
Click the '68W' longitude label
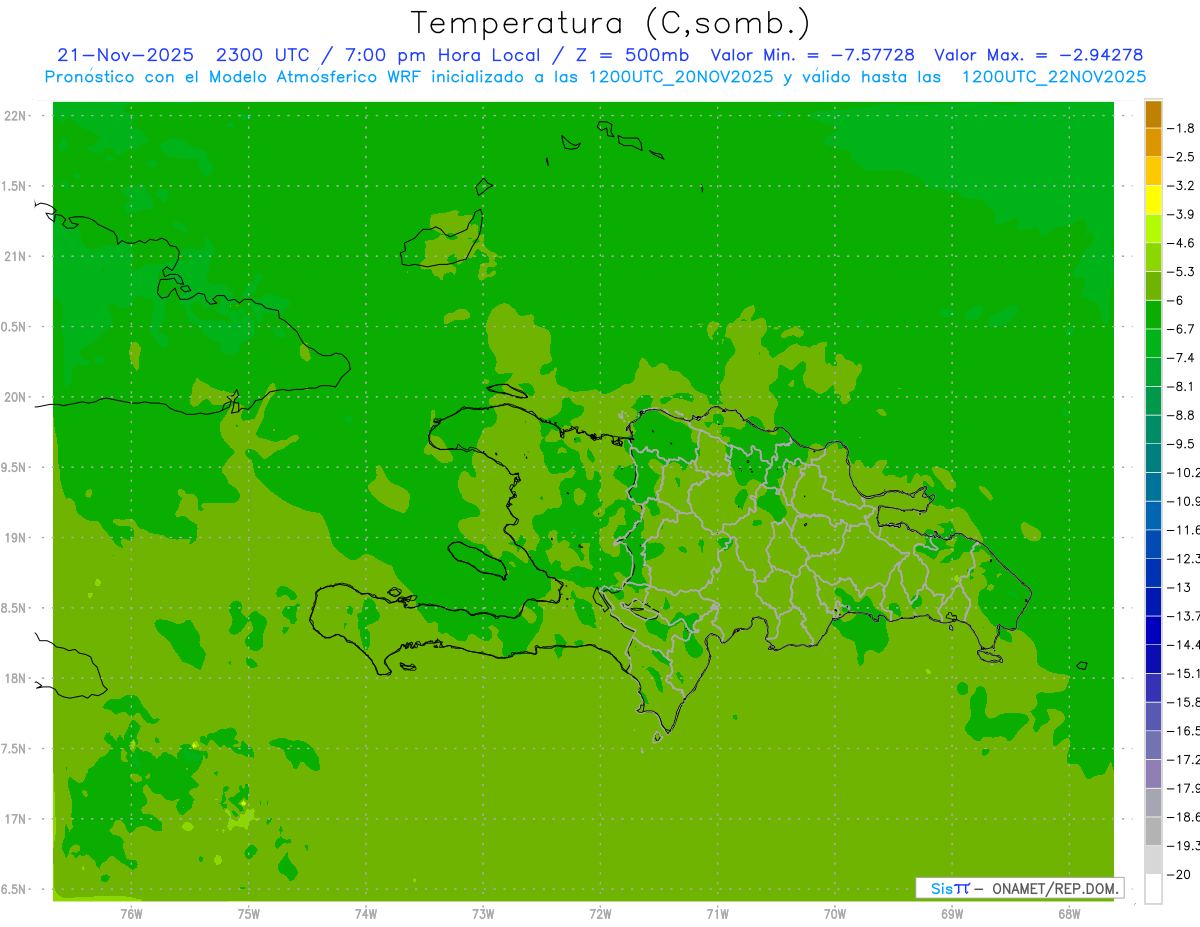click(1069, 914)
